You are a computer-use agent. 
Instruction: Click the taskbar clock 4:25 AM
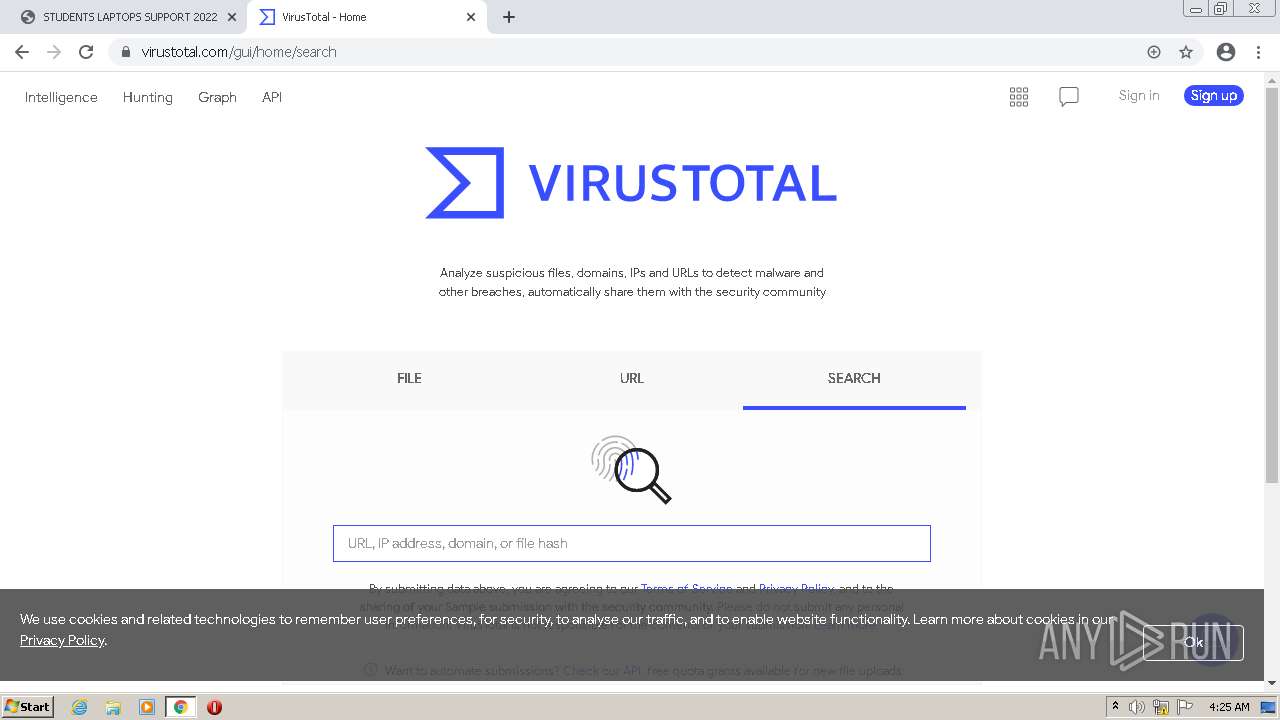point(1229,707)
